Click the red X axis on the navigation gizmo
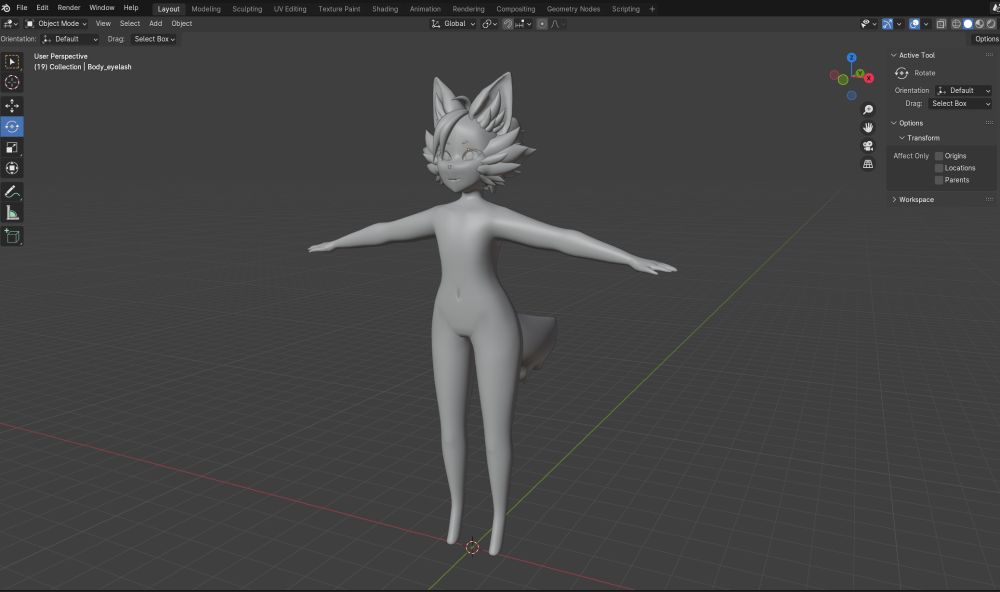 (869, 77)
